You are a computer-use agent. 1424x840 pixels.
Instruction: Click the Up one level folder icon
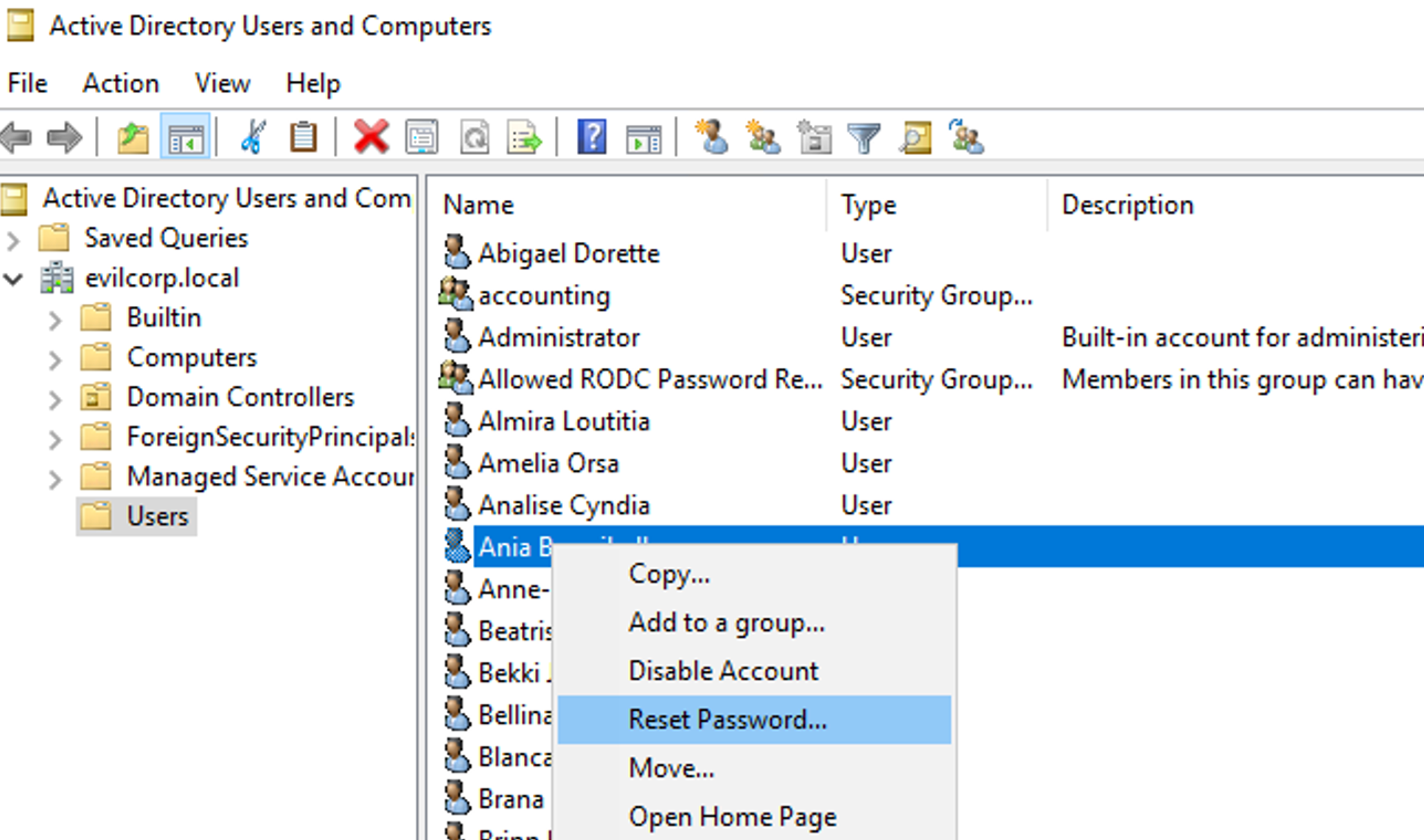(x=133, y=137)
